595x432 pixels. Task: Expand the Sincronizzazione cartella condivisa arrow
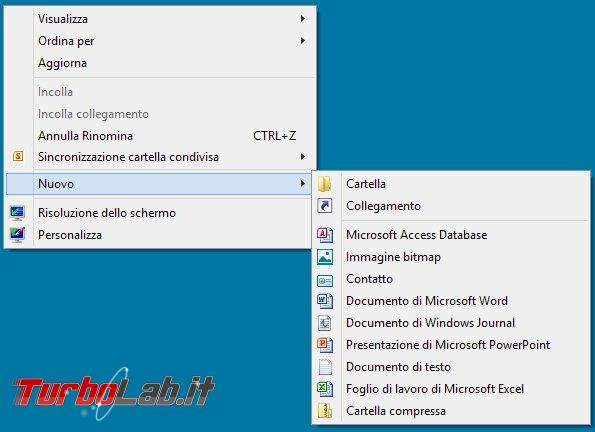302,156
